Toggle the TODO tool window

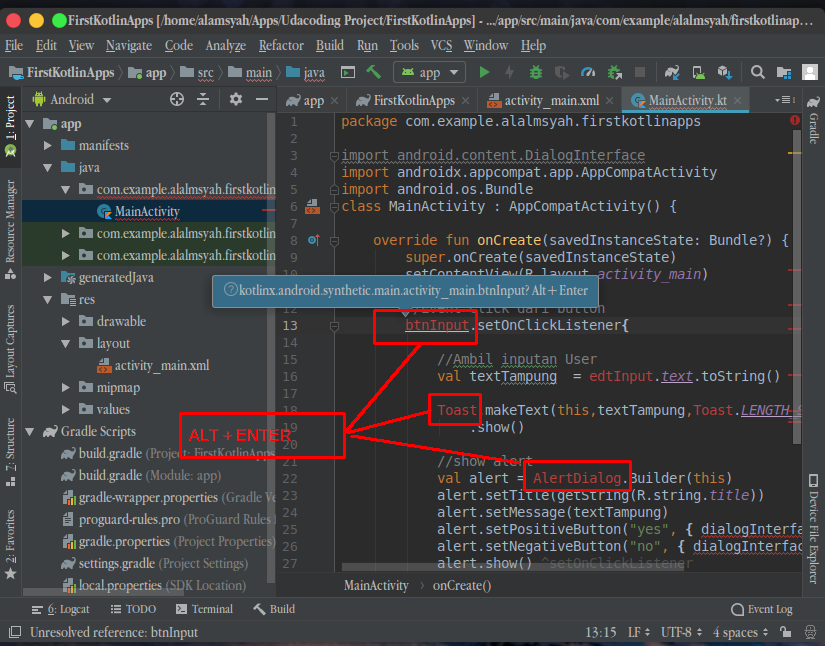click(x=133, y=609)
